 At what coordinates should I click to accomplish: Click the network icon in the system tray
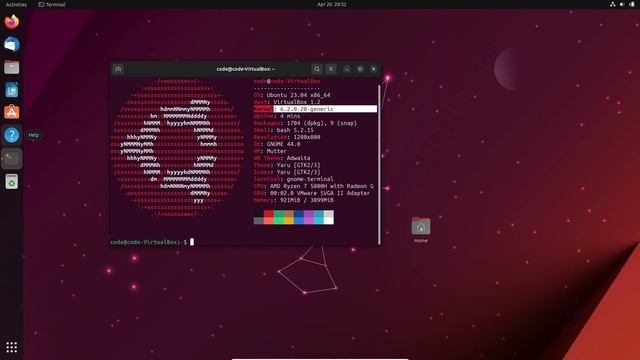pos(613,4)
